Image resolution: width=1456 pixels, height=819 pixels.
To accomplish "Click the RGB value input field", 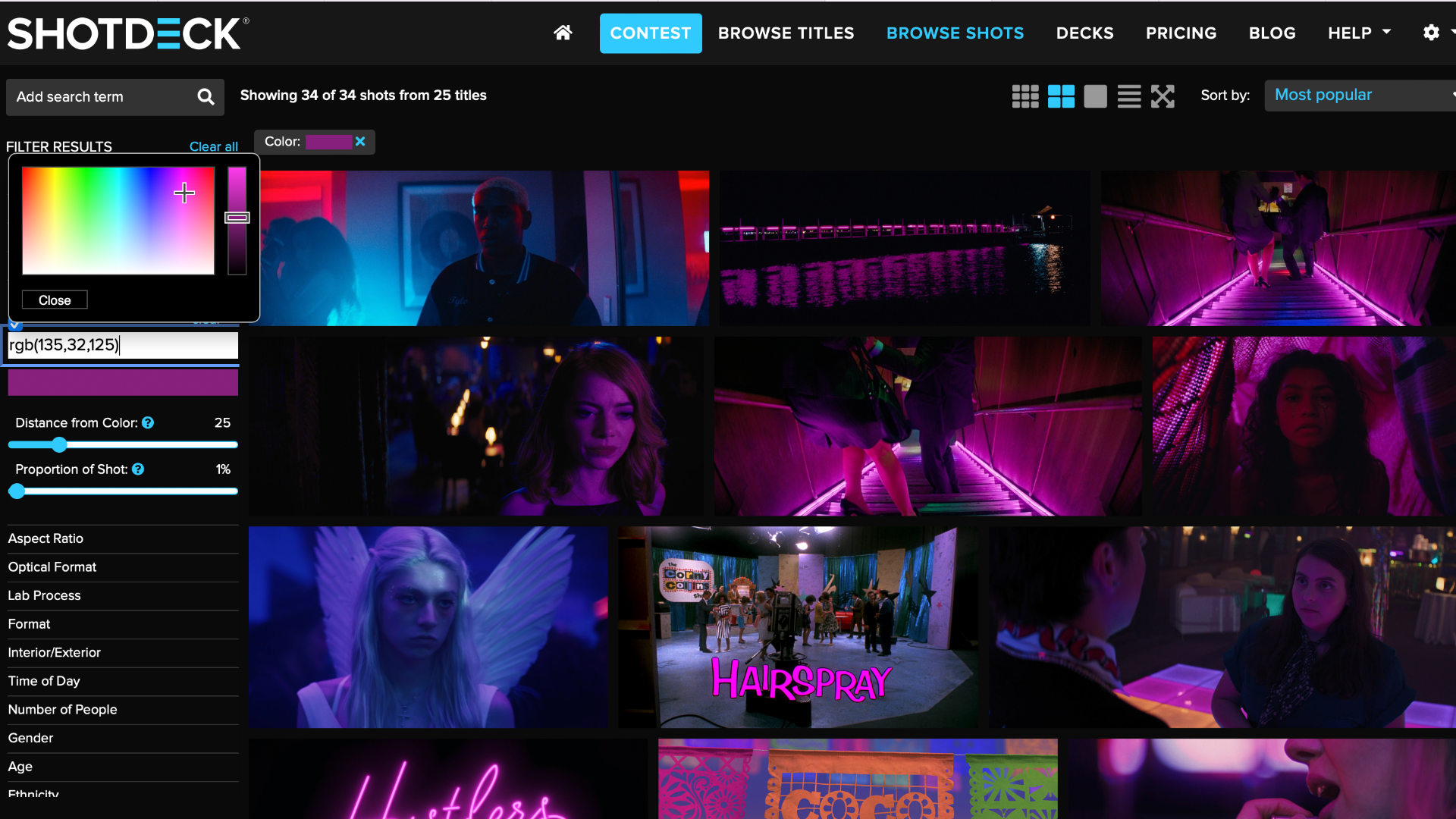I will (x=122, y=344).
